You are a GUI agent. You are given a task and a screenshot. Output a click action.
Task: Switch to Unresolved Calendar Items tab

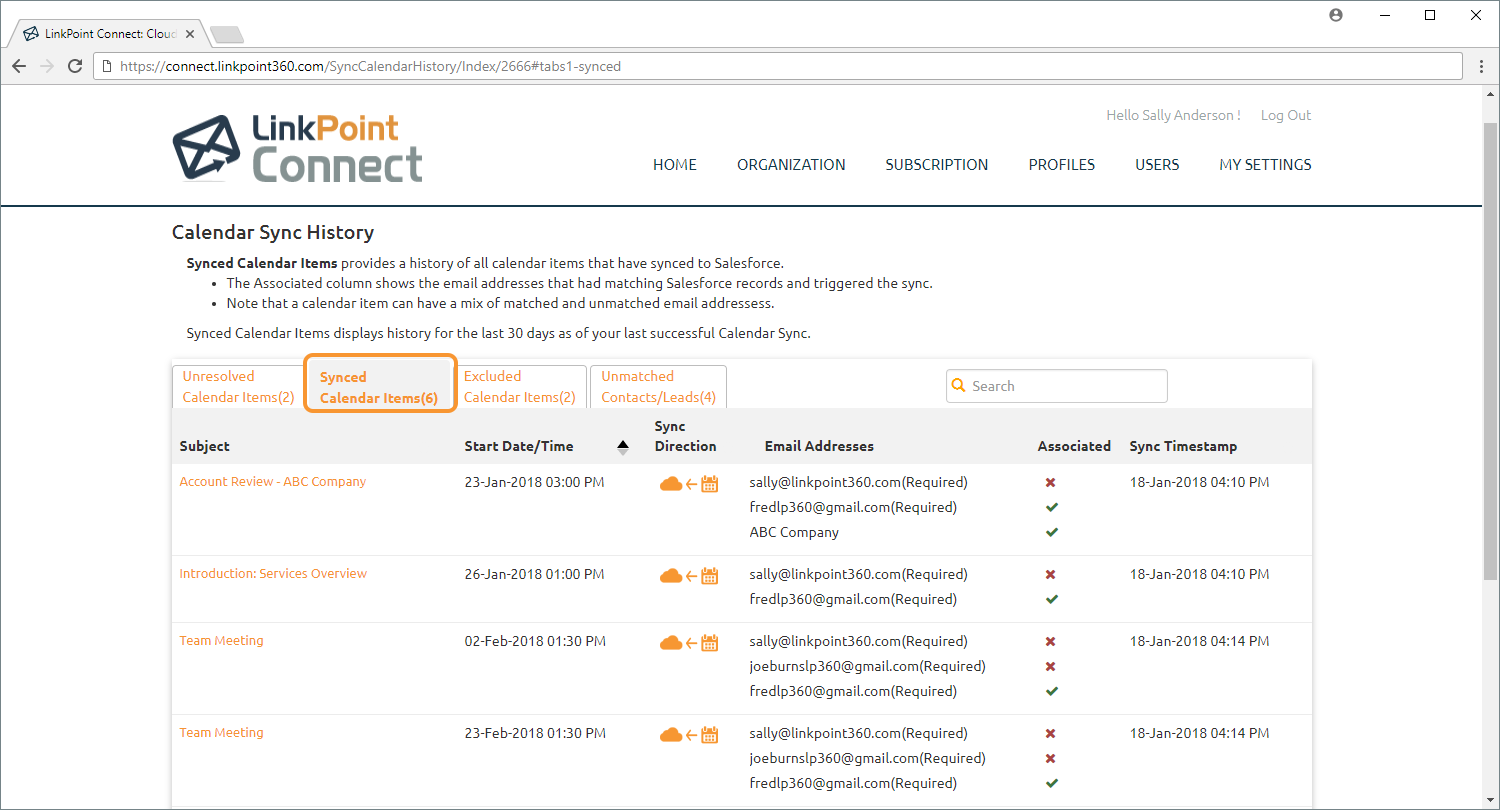(238, 387)
